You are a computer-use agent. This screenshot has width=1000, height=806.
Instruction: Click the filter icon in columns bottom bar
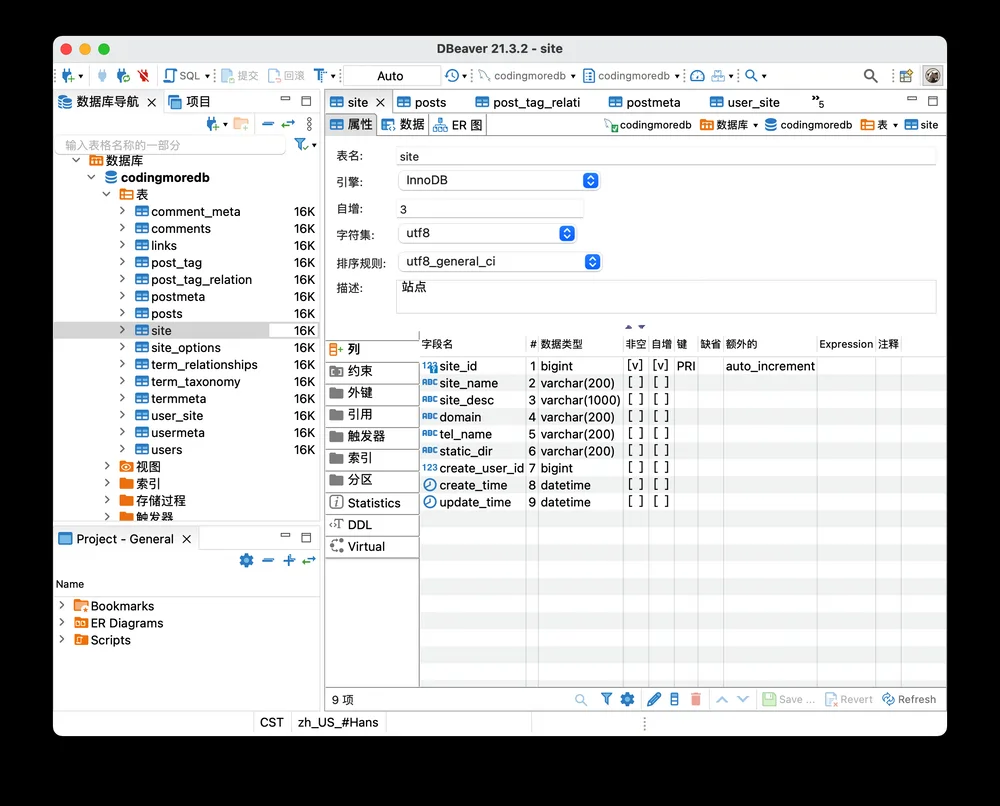[x=607, y=700]
